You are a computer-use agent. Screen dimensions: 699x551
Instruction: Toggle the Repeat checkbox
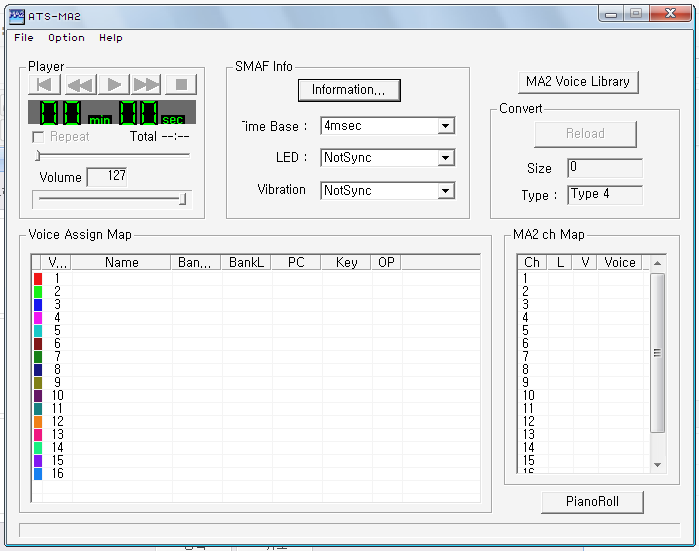click(38, 137)
